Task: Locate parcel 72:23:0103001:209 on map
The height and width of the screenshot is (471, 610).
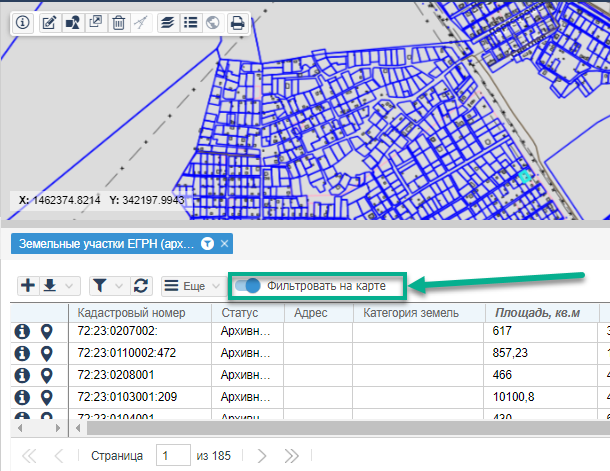Action: click(x=47, y=397)
